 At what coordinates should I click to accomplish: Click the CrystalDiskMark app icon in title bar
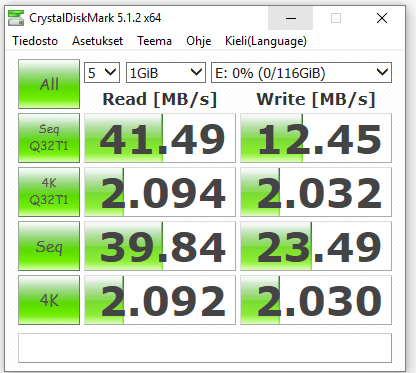click(x=16, y=18)
